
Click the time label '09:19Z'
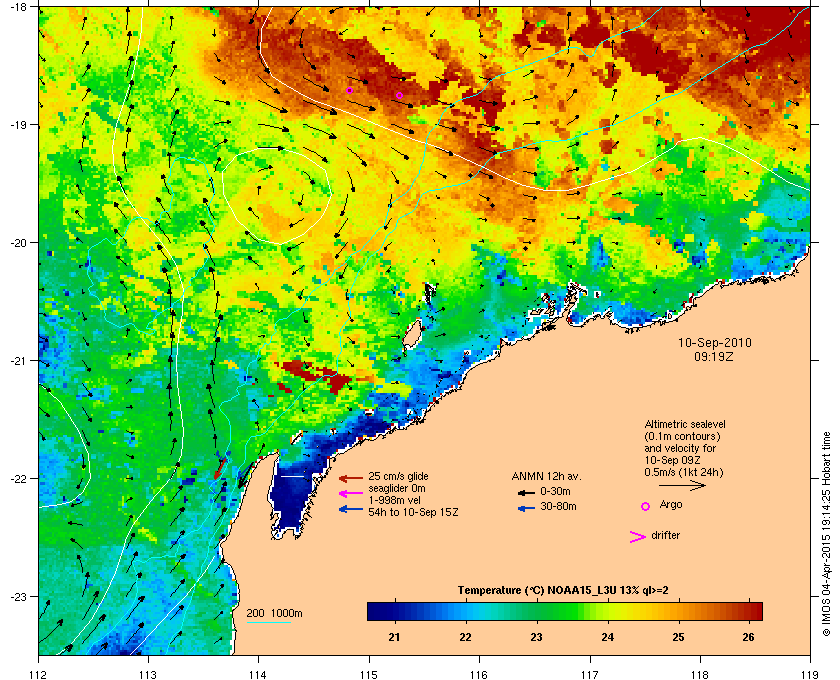[714, 356]
